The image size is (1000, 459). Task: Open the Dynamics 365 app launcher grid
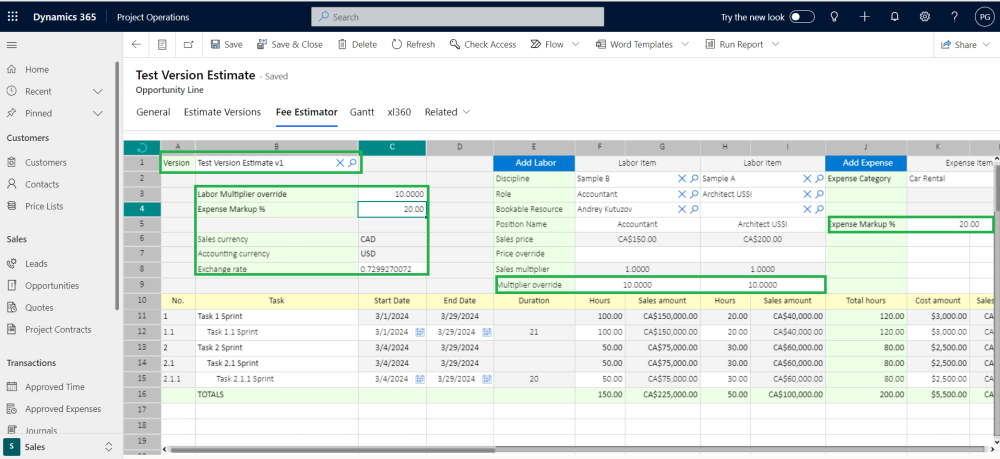click(x=13, y=17)
